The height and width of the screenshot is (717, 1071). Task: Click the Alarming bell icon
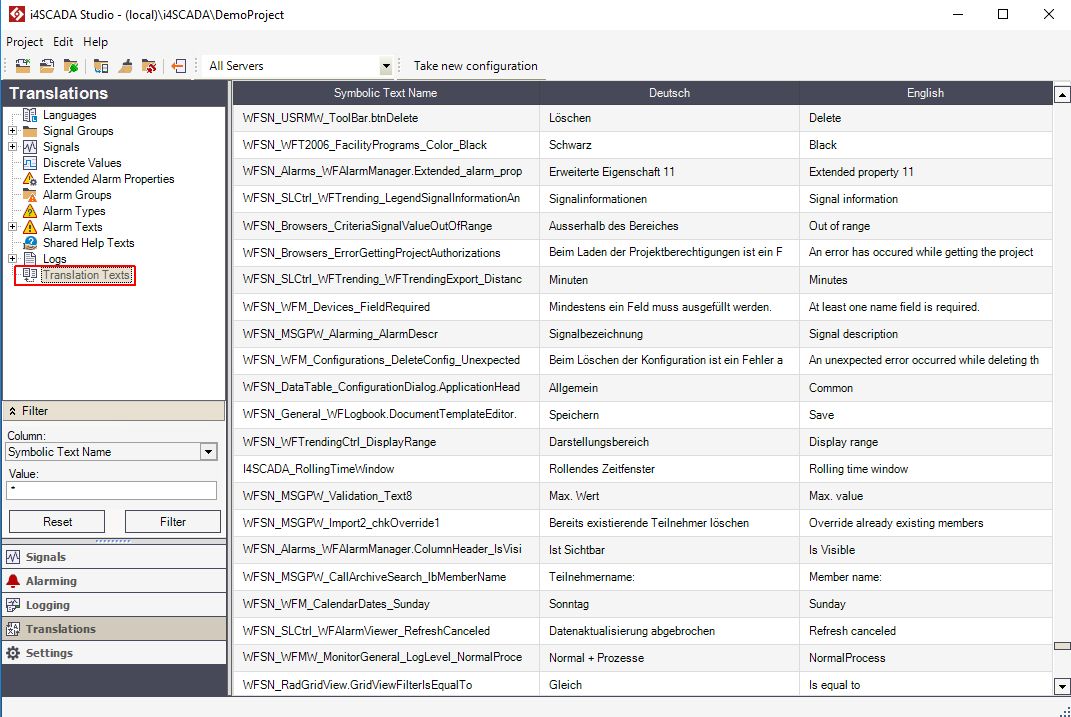pos(13,581)
